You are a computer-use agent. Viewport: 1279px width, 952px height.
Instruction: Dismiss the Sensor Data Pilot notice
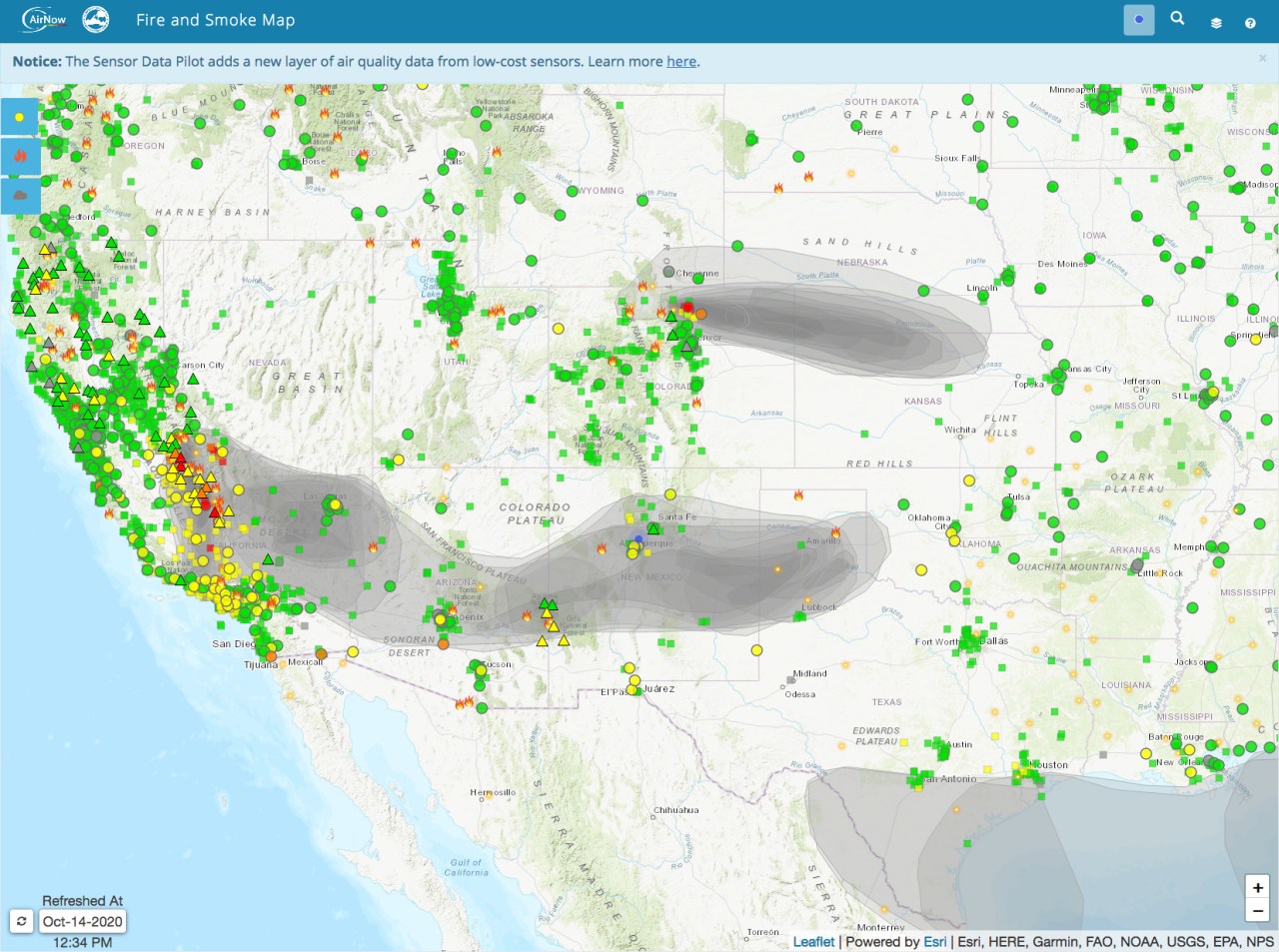(1262, 59)
